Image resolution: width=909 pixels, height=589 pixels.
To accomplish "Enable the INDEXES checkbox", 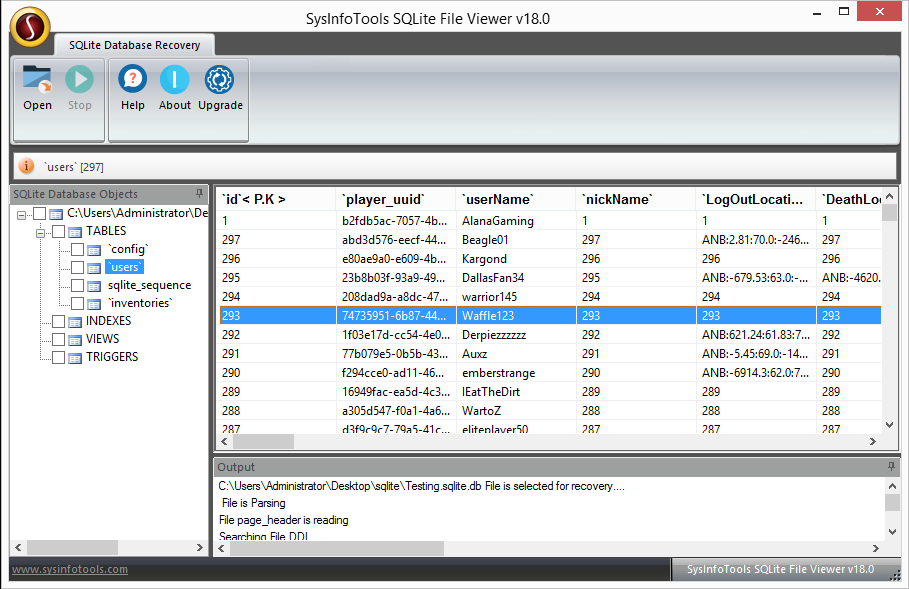I will [x=59, y=321].
